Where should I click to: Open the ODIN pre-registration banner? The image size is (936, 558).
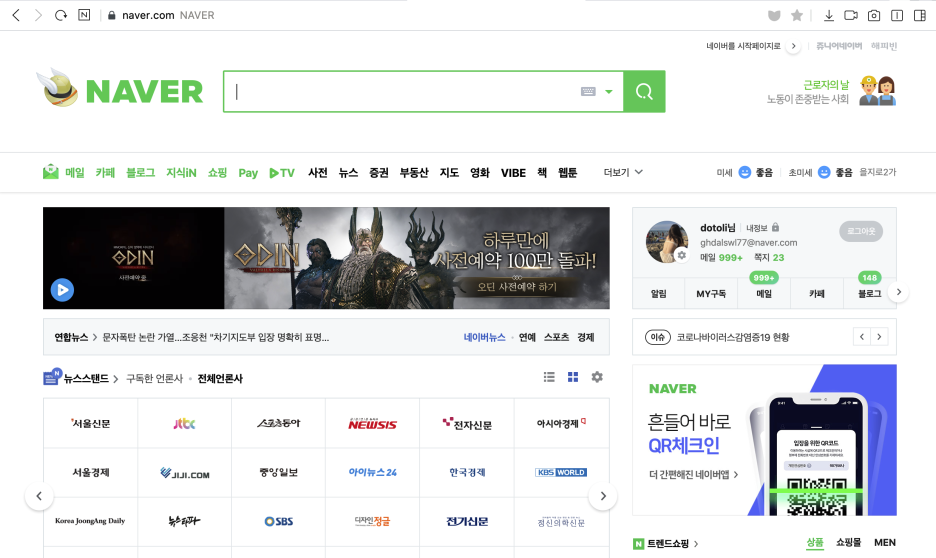tap(417, 258)
